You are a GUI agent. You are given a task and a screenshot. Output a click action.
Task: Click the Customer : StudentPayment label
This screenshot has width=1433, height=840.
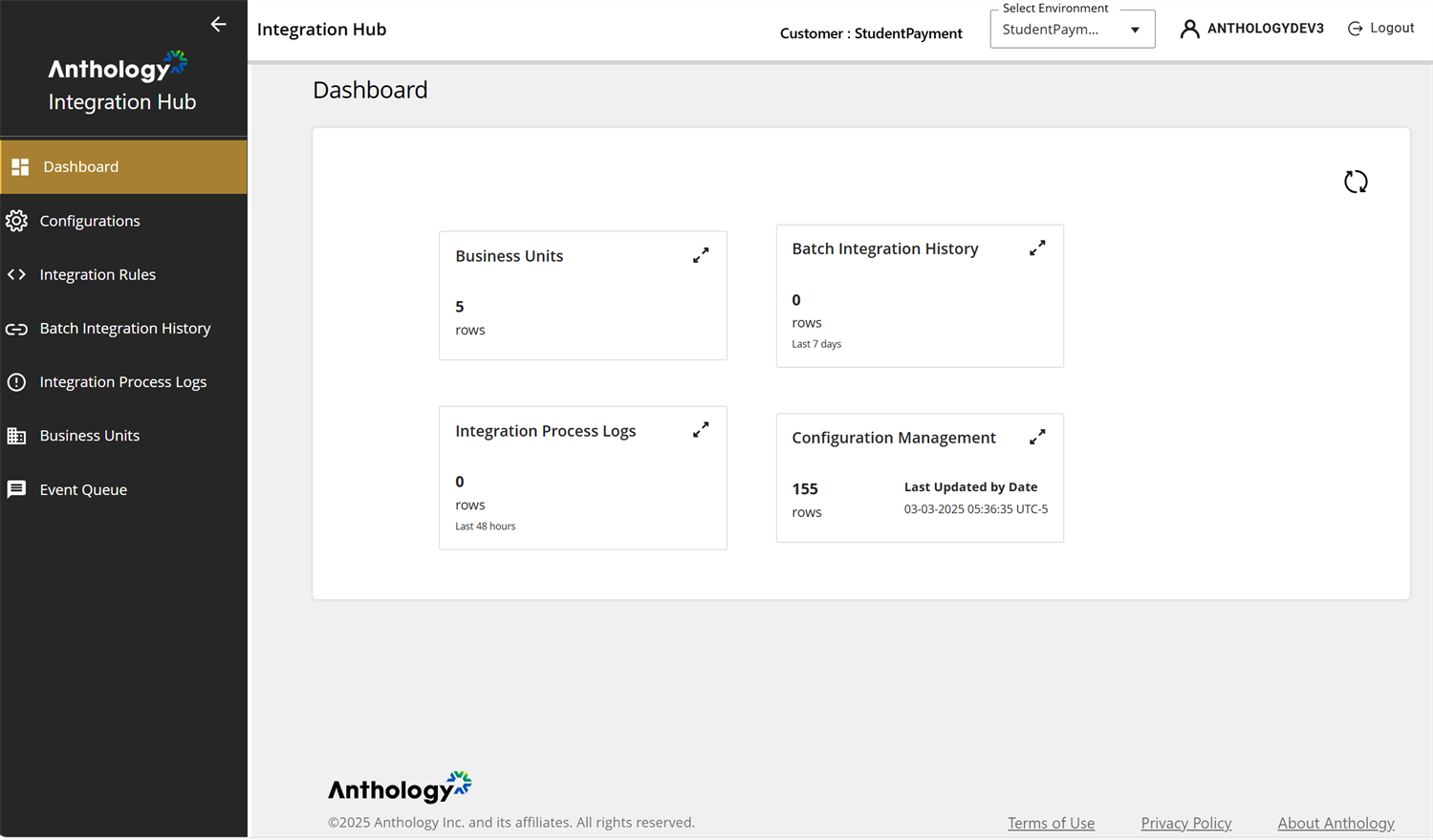871,33
